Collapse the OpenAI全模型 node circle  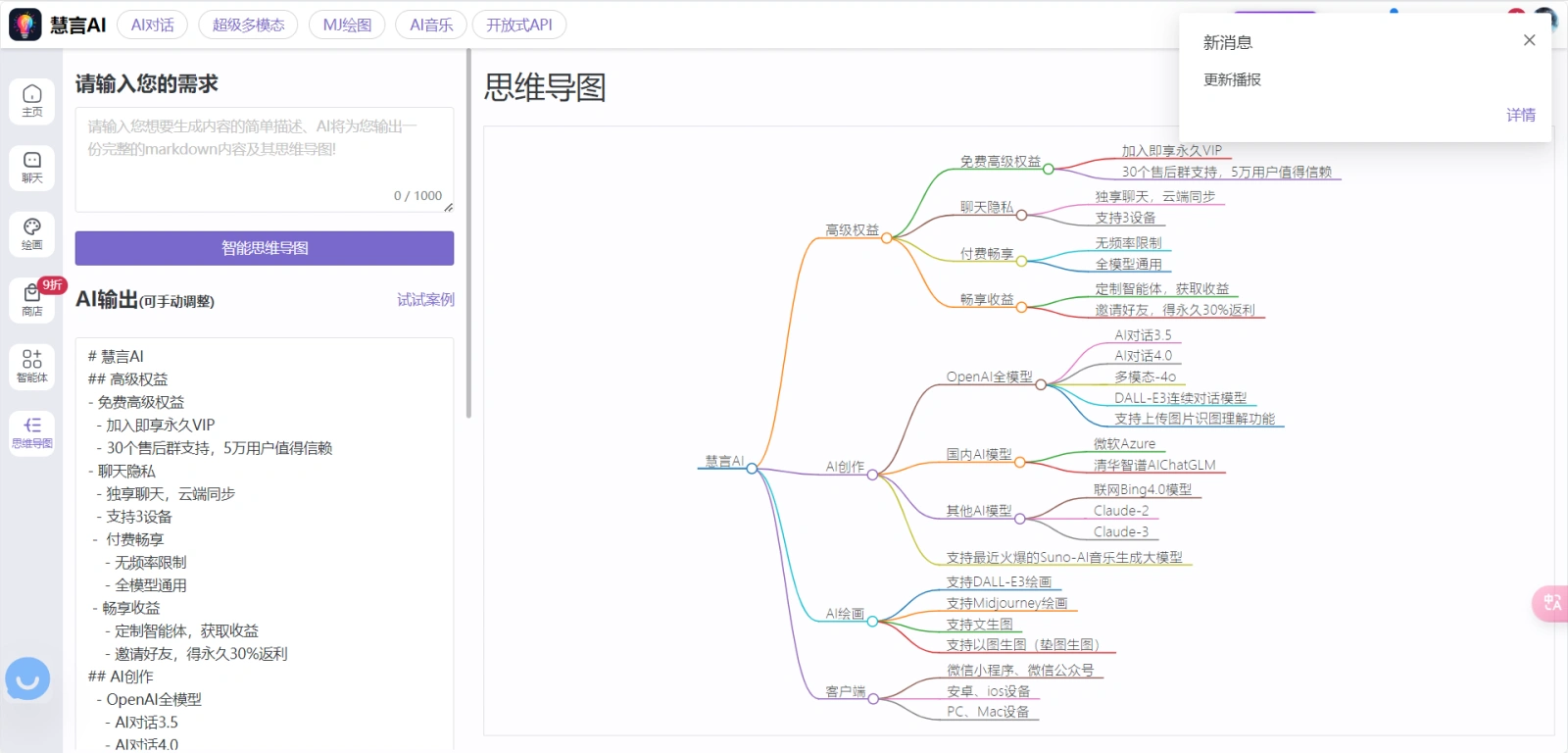coord(1040,384)
